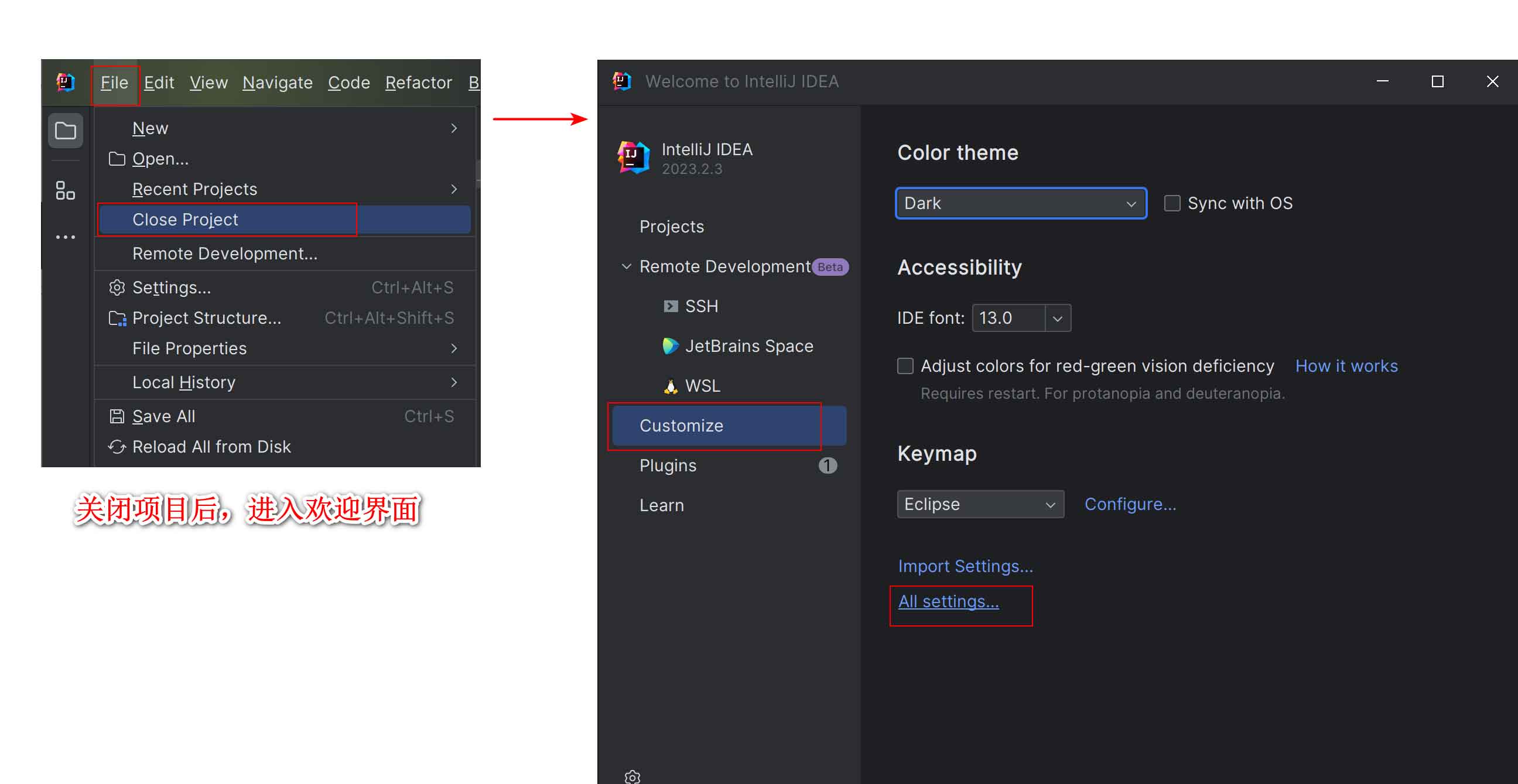The height and width of the screenshot is (784, 1518).
Task: Open the Color theme Dark dropdown
Action: [1021, 203]
